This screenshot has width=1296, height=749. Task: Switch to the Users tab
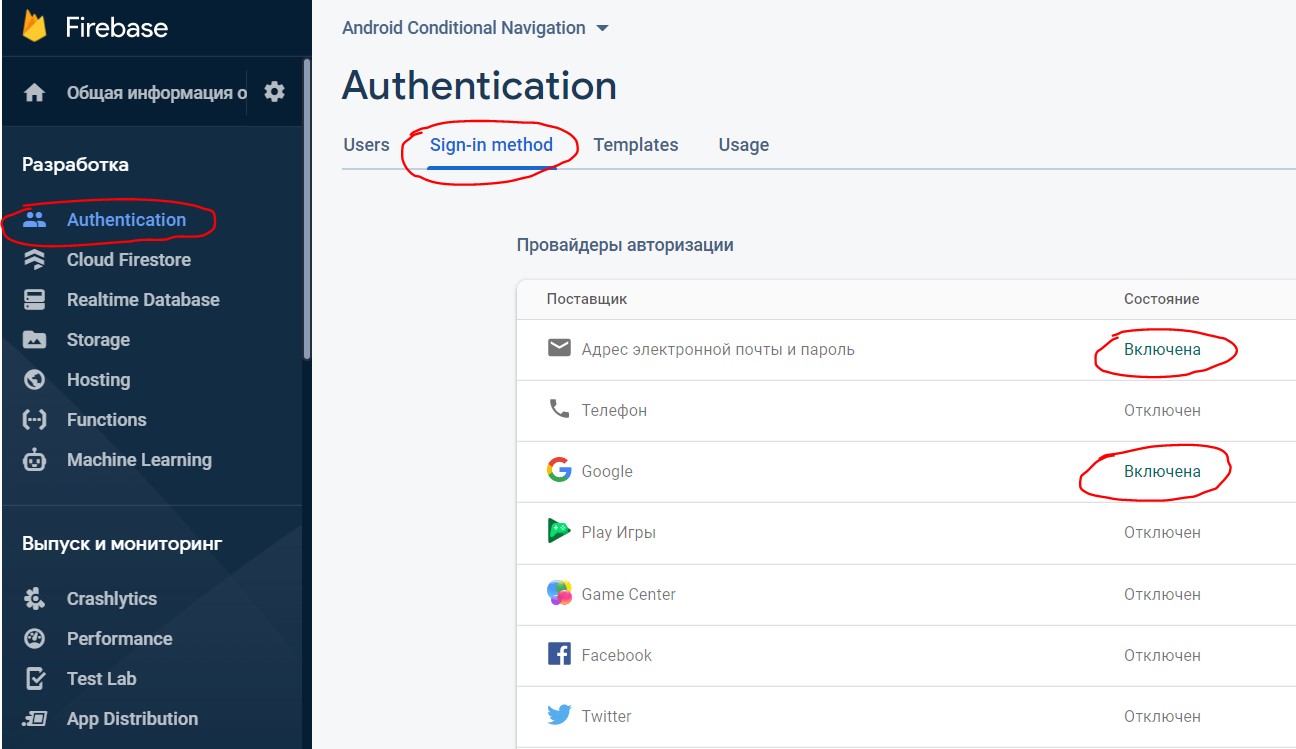pyautogui.click(x=366, y=145)
